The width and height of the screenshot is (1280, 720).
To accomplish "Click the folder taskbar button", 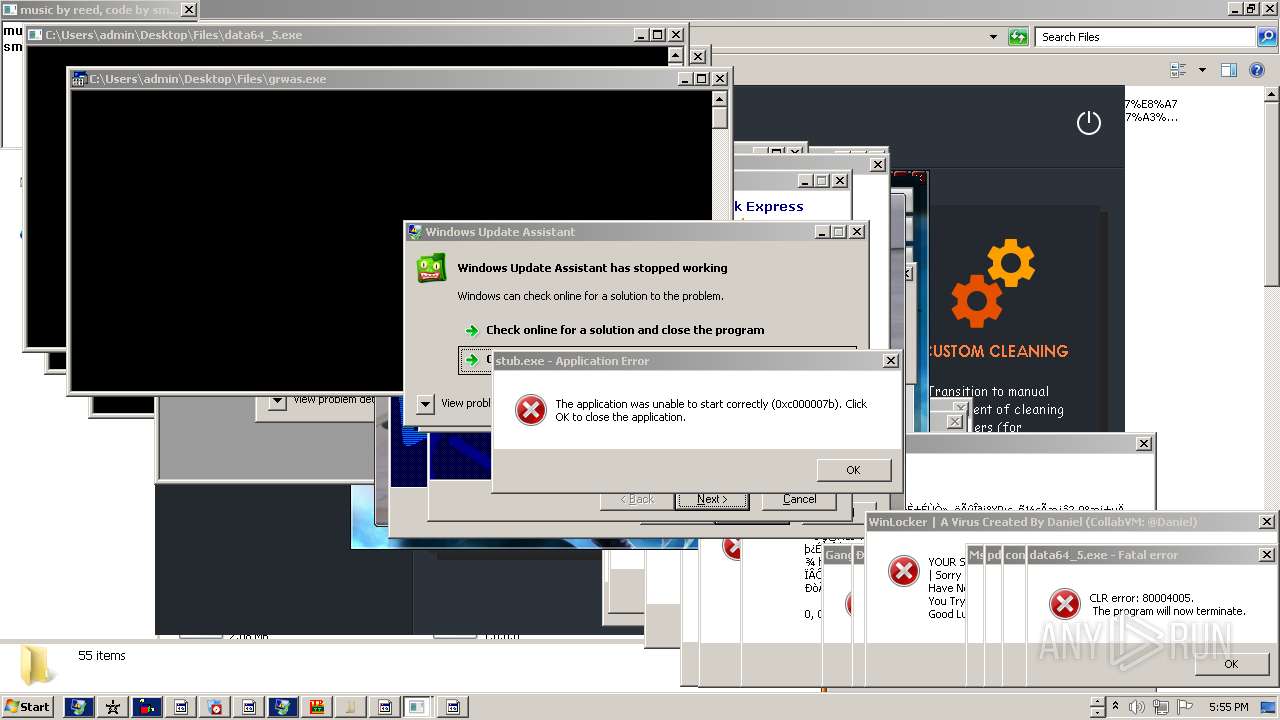I will coord(351,707).
